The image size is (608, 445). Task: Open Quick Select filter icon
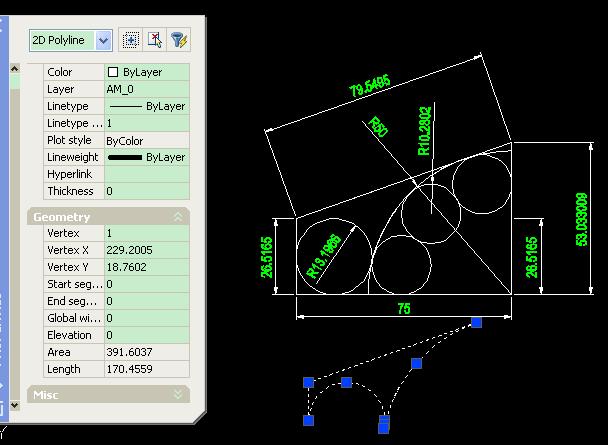coord(179,40)
